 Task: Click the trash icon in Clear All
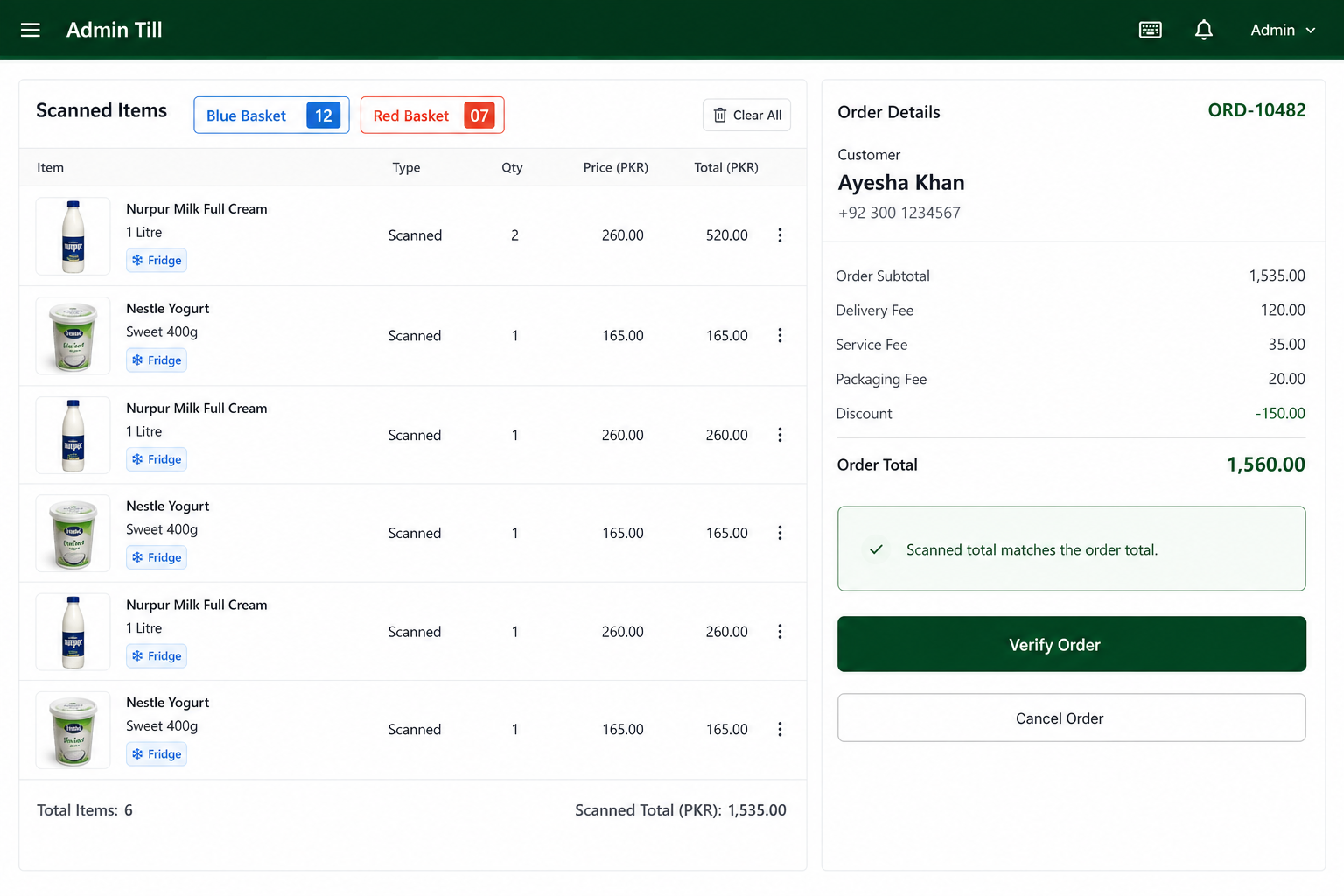point(720,115)
